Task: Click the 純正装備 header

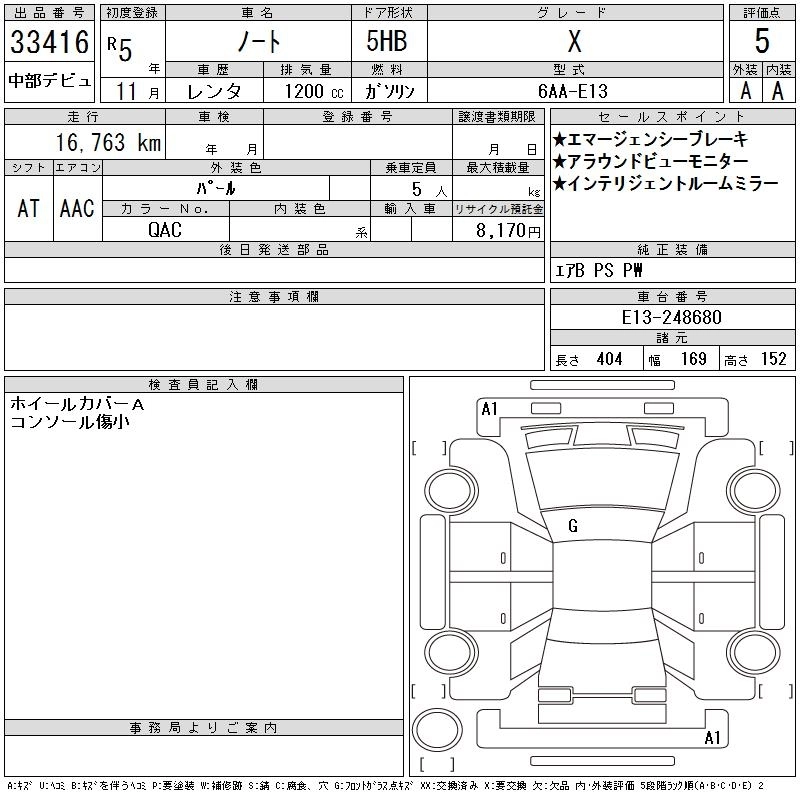Action: tap(672, 249)
